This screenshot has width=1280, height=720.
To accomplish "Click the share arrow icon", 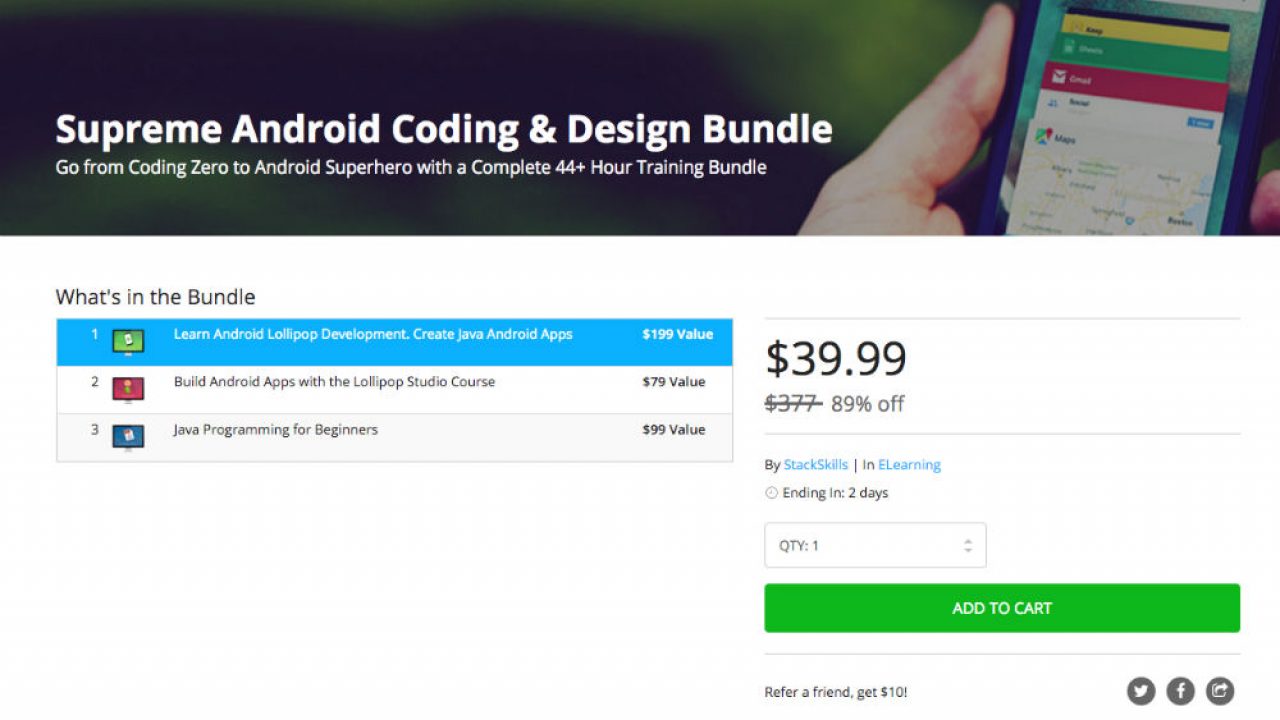I will pyautogui.click(x=1220, y=691).
